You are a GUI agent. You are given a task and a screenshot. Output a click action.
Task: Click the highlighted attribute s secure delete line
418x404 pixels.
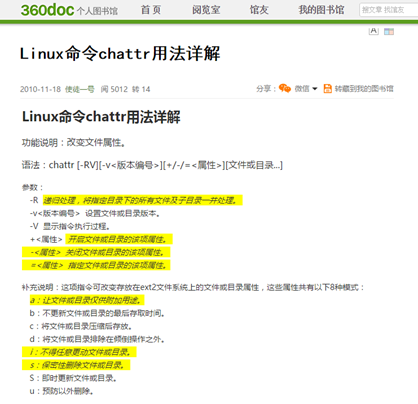(x=76, y=365)
